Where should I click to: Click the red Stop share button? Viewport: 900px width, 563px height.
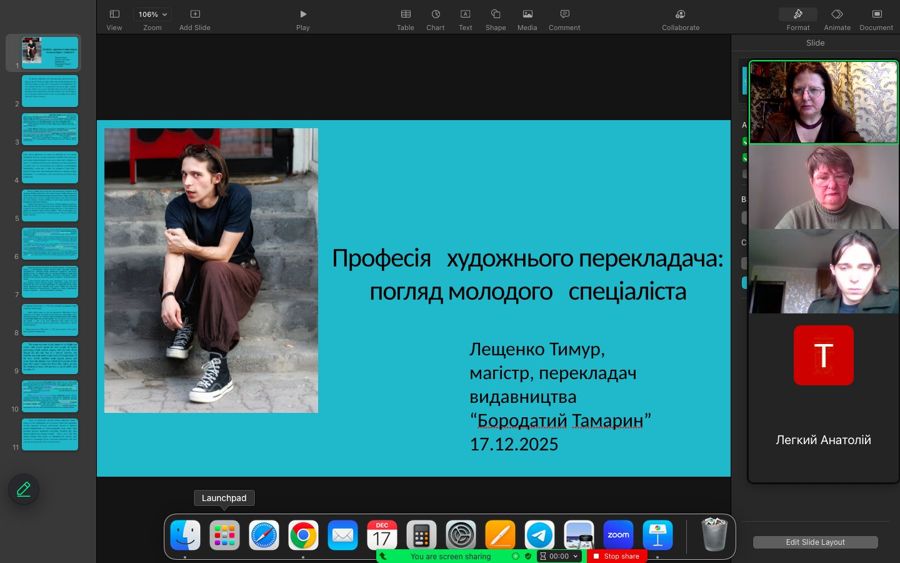click(x=616, y=556)
